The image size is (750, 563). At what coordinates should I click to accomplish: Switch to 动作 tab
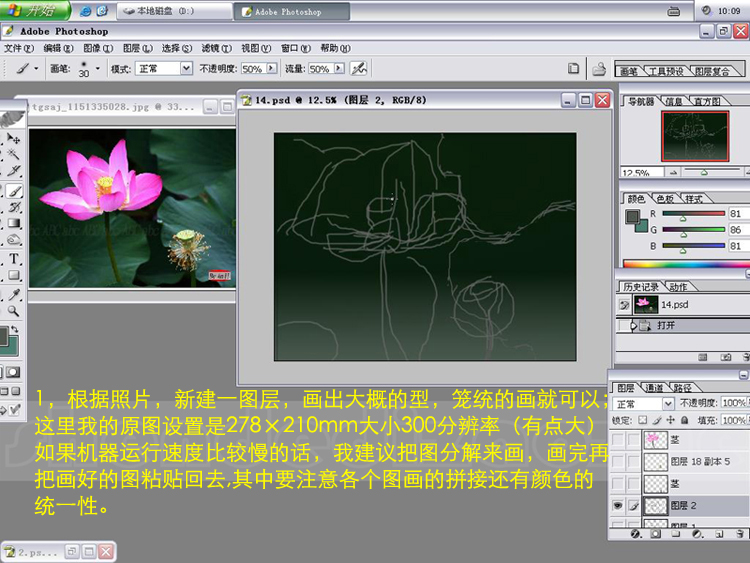tap(678, 287)
